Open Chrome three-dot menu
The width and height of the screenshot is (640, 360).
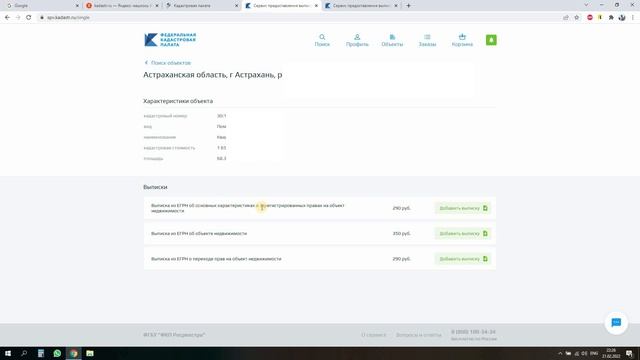click(x=633, y=18)
